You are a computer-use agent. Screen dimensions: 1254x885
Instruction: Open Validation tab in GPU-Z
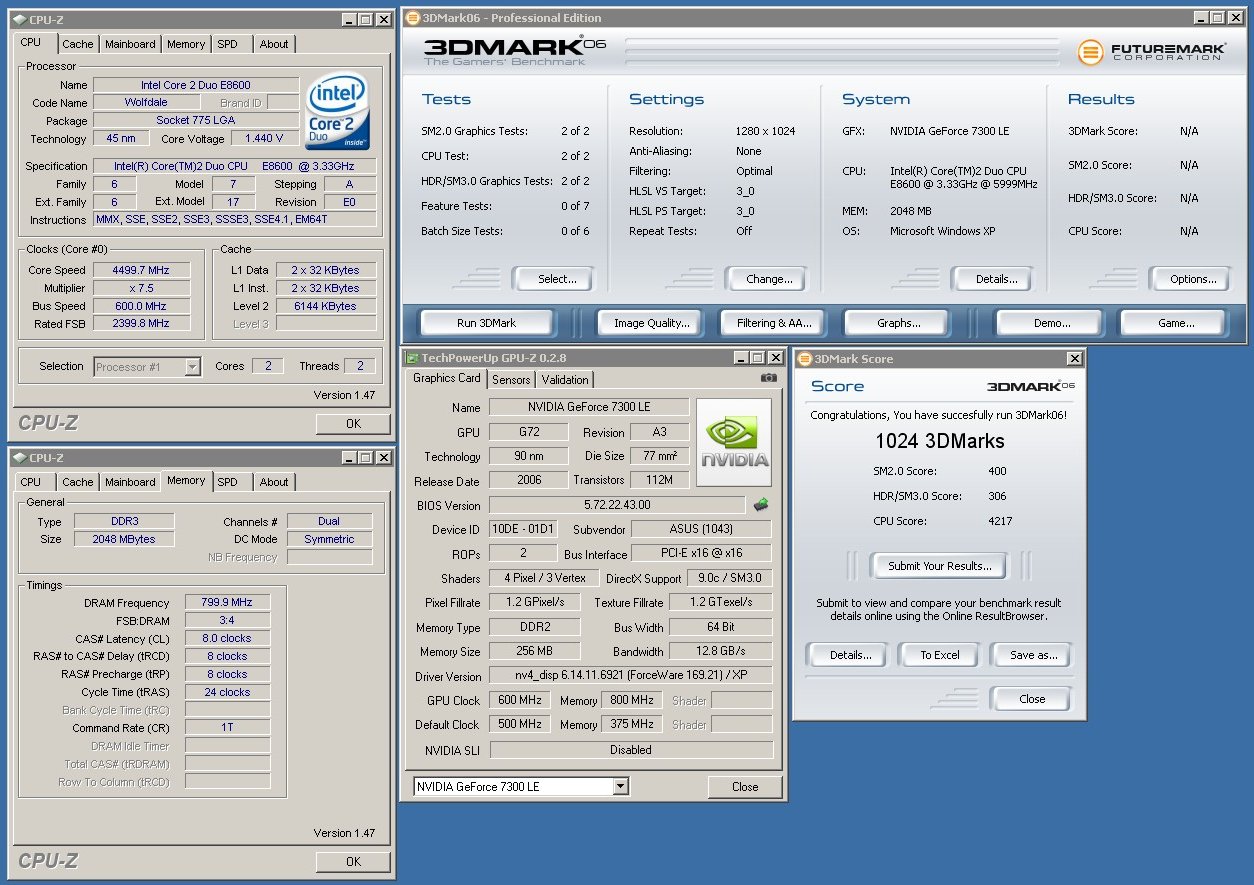pos(565,380)
